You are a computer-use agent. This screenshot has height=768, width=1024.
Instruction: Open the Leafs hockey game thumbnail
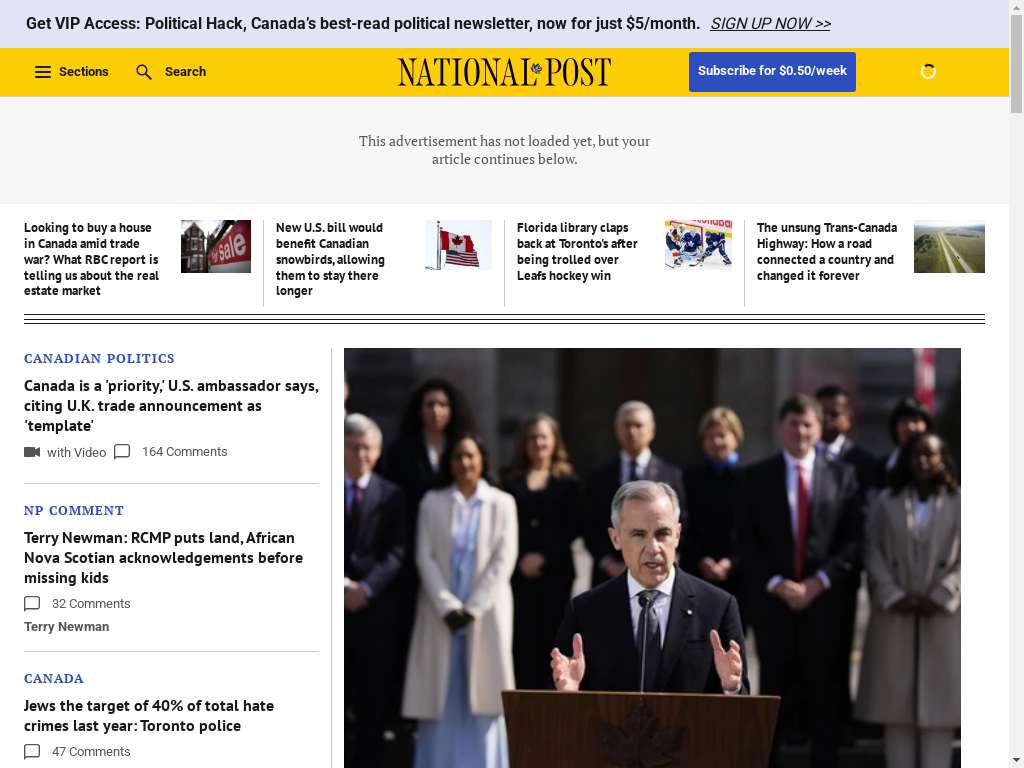click(698, 245)
